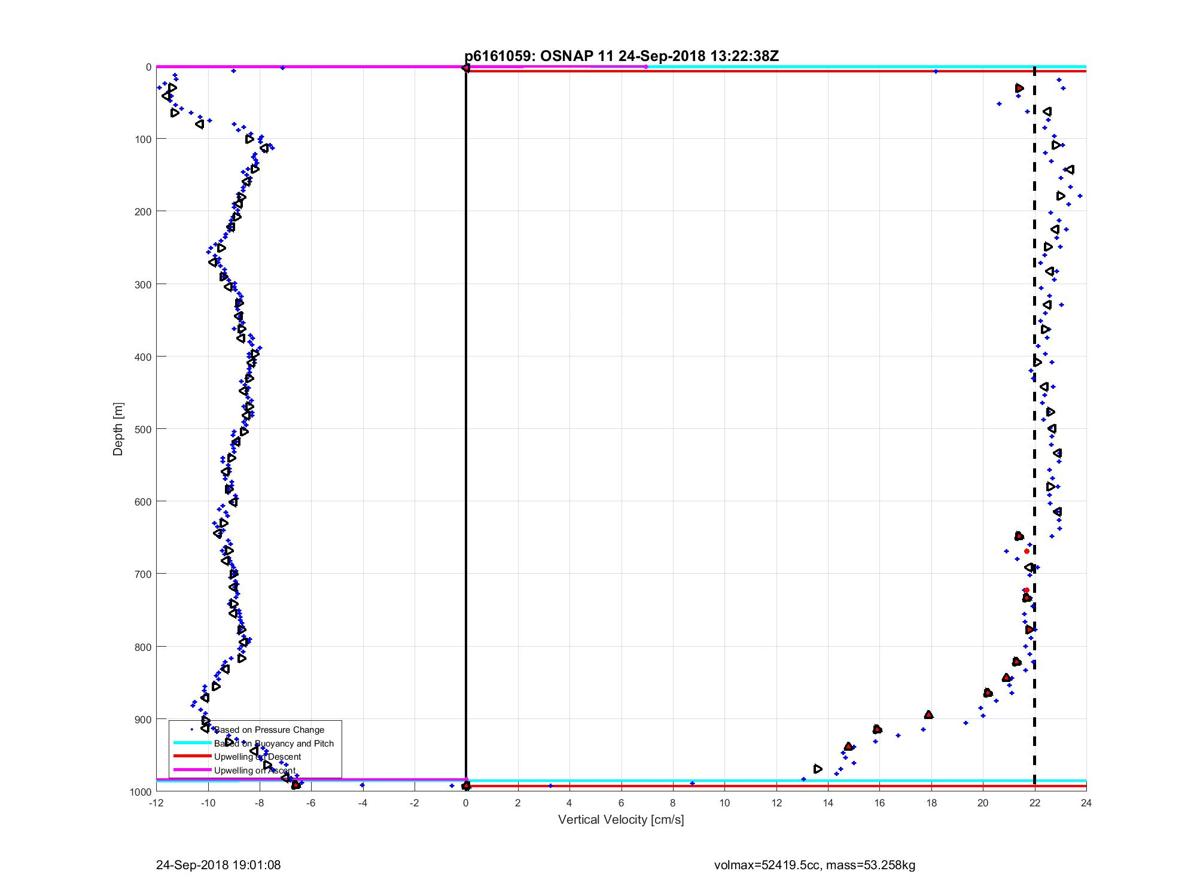The height and width of the screenshot is (889, 1200).
Task: Click the depth axis tick label "1000"
Action: coord(140,792)
